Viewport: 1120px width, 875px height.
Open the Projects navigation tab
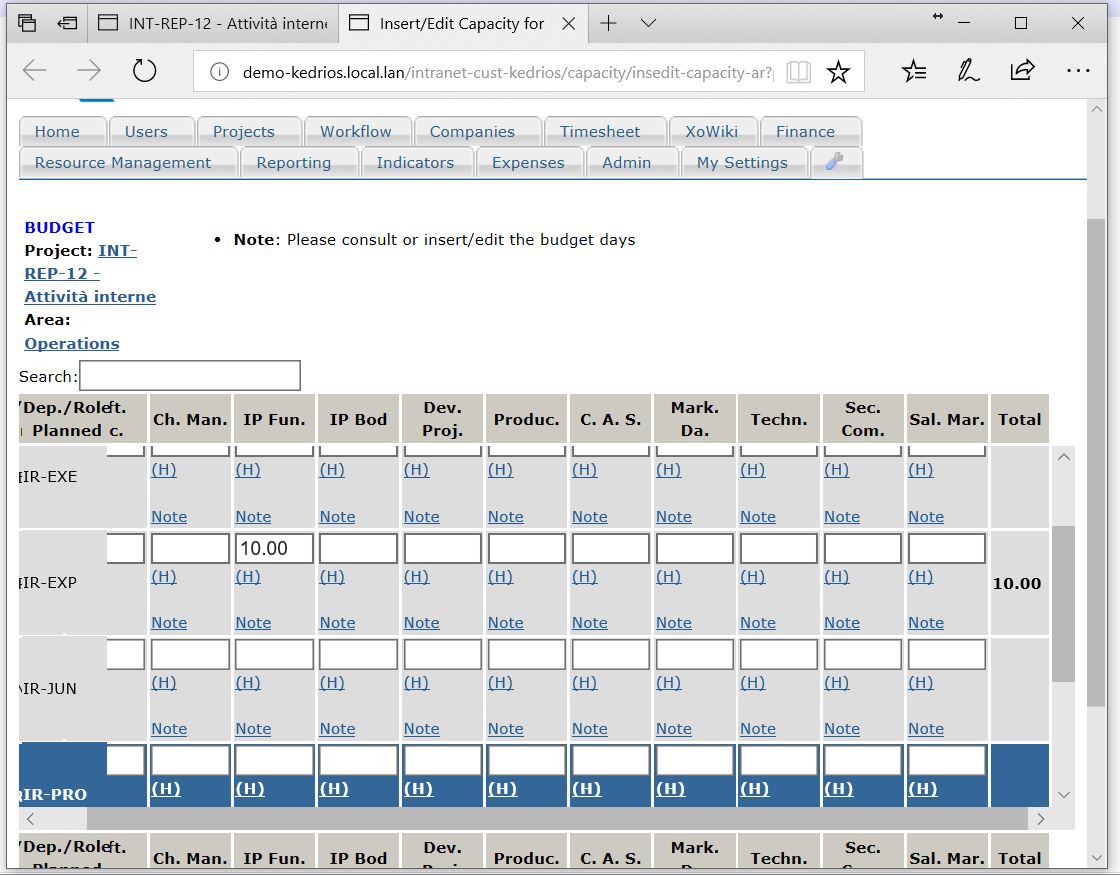point(244,131)
